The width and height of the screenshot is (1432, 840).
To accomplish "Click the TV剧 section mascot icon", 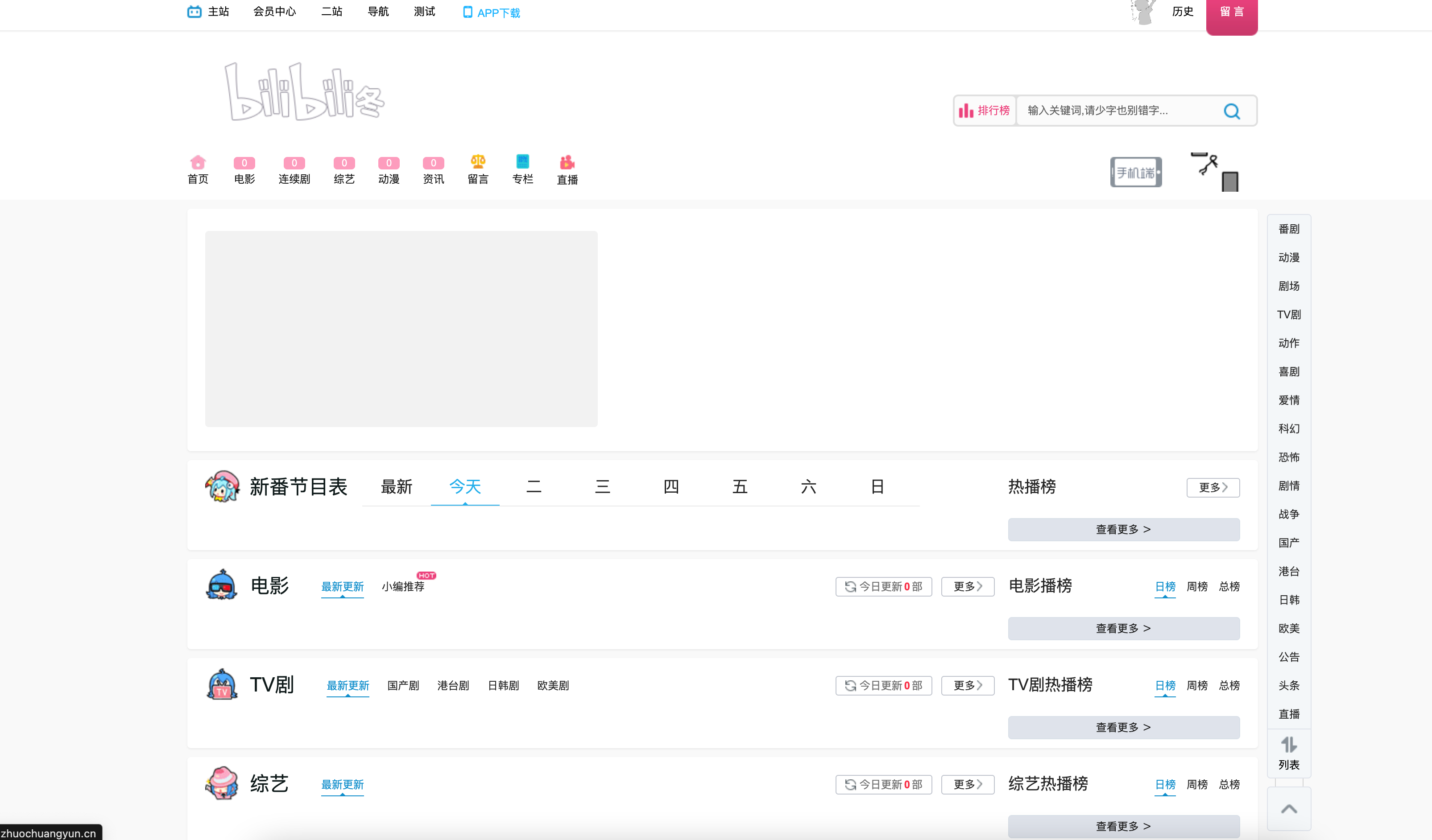I will tap(222, 684).
